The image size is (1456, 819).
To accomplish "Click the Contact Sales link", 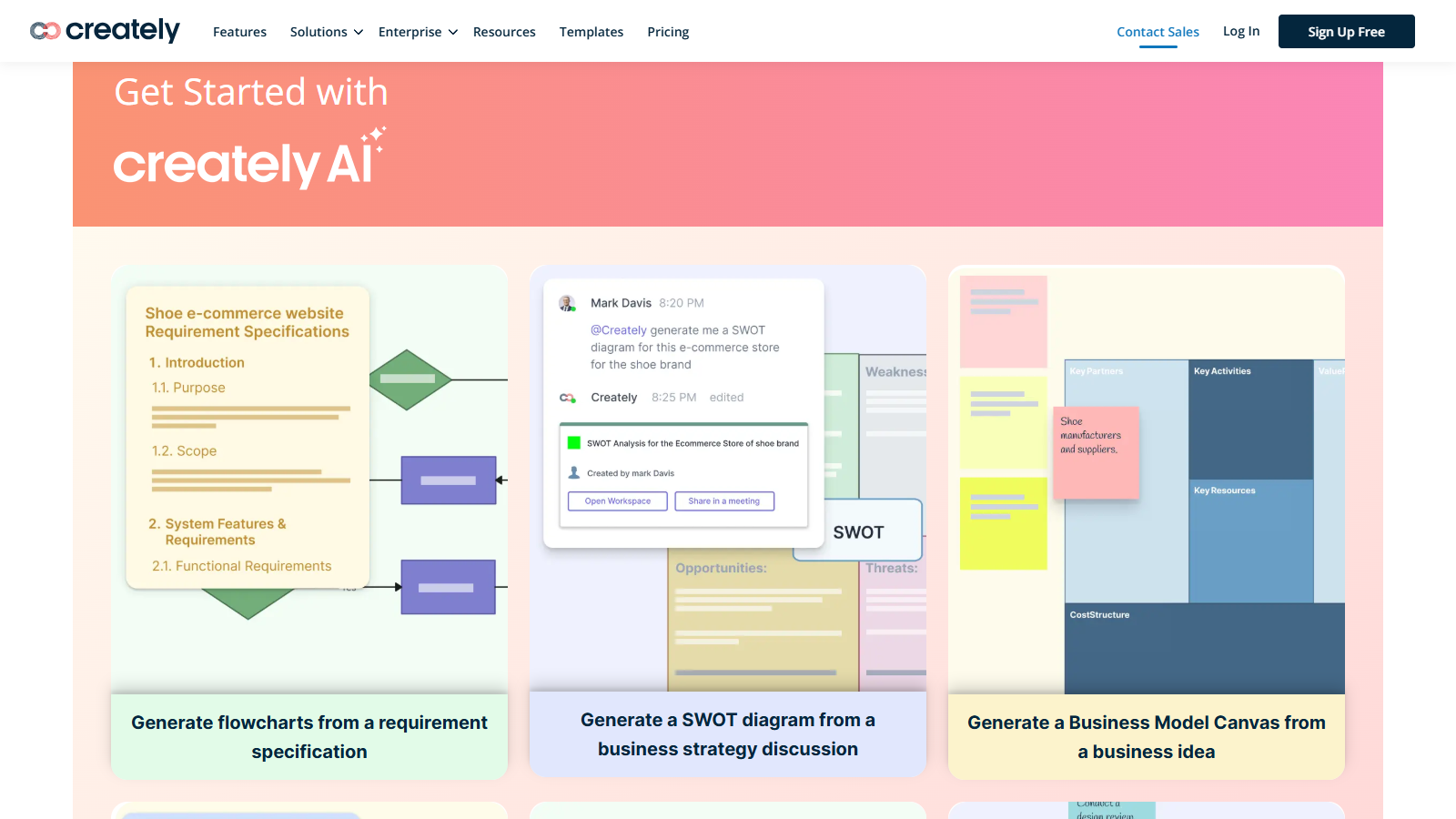I will coord(1158,32).
